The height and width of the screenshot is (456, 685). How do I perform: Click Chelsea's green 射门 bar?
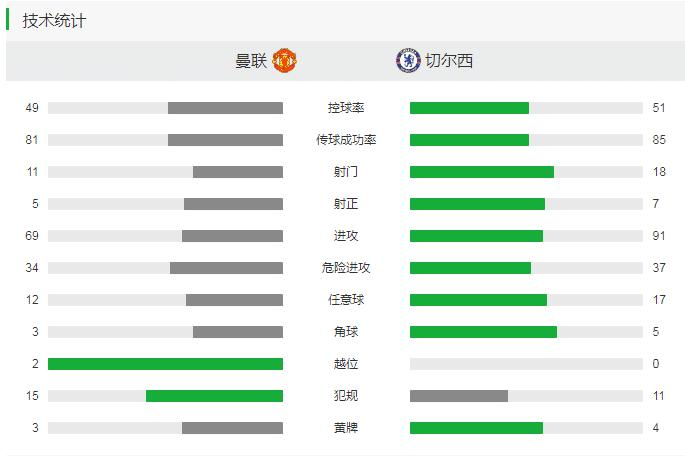pos(481,172)
